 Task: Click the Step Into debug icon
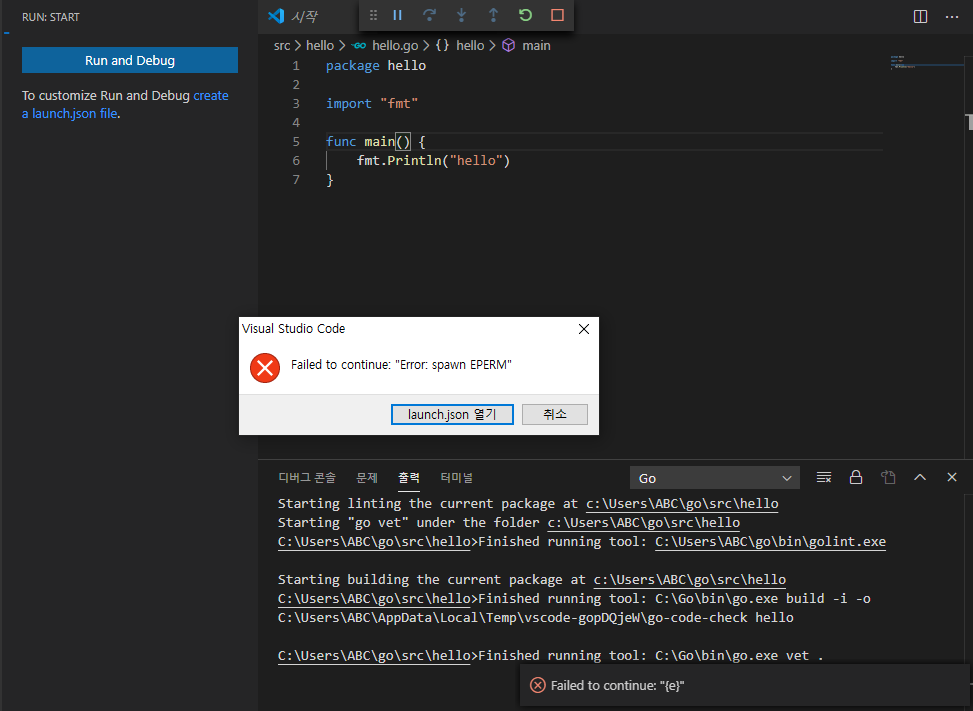click(x=461, y=15)
